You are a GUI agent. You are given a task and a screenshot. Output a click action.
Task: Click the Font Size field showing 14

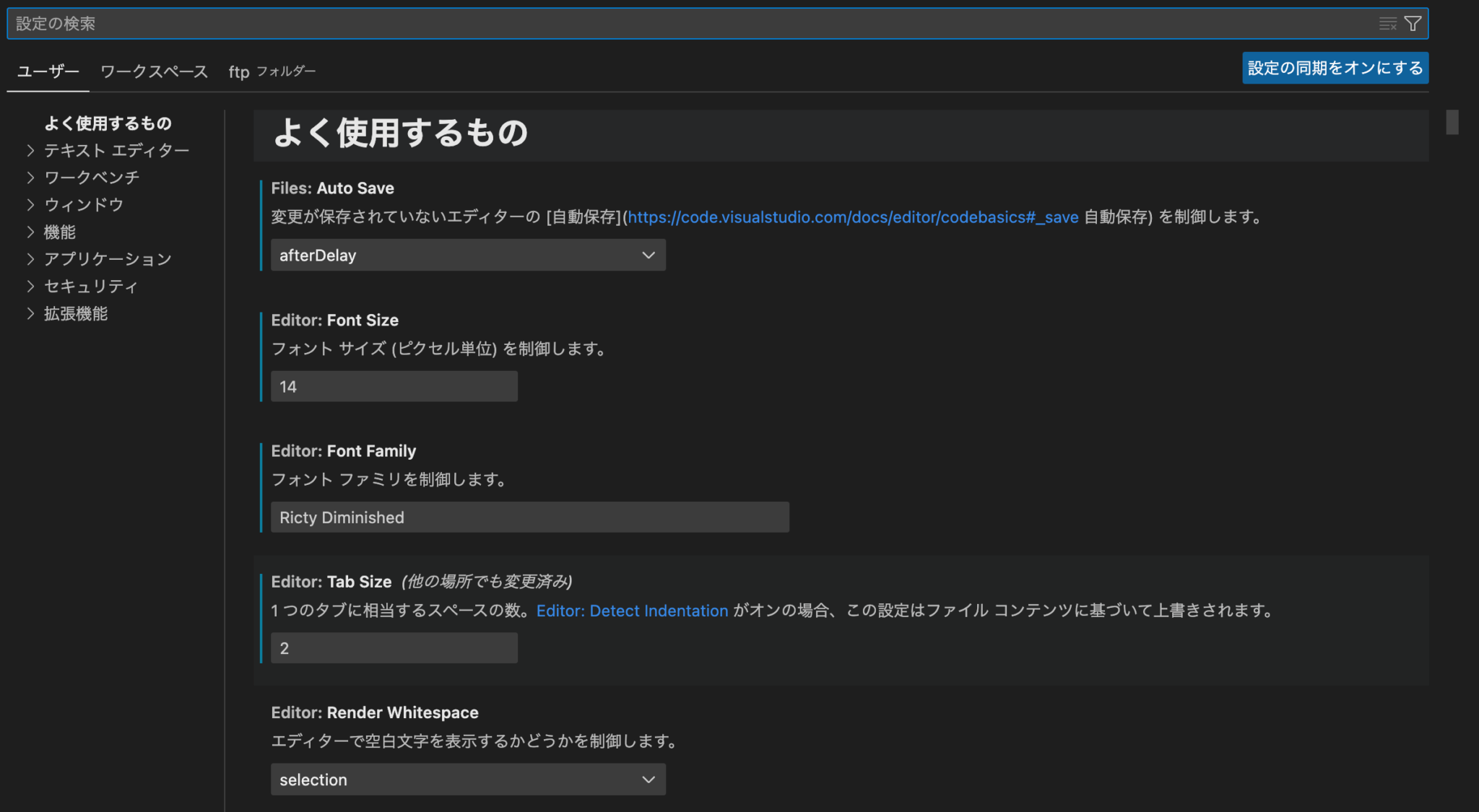pos(394,387)
